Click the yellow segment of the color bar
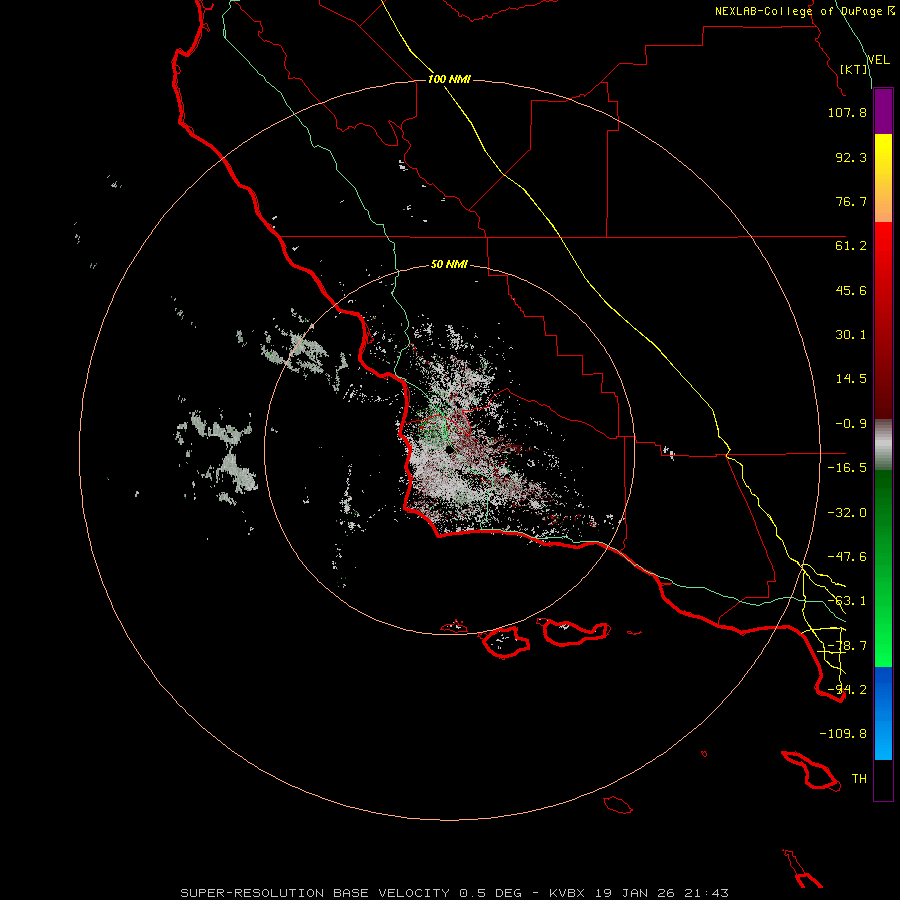This screenshot has height=900, width=900. (x=883, y=178)
